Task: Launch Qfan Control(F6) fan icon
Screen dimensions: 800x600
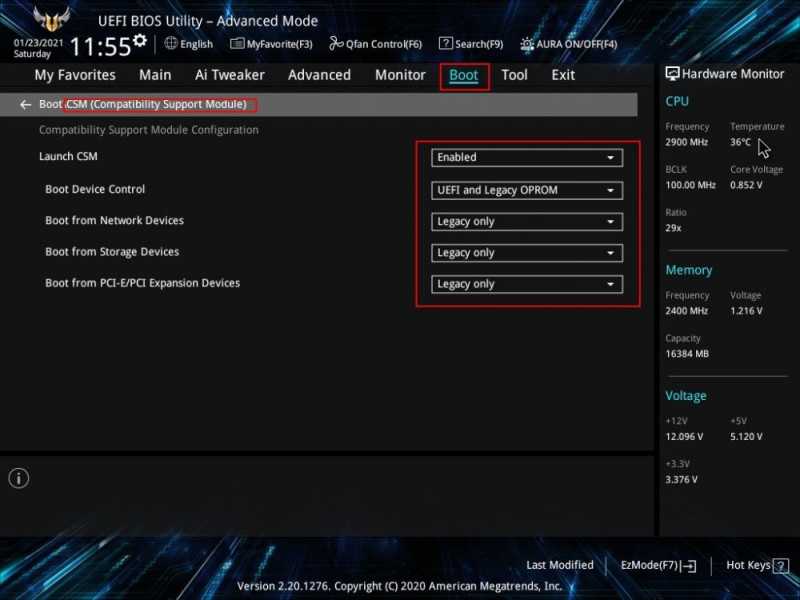Action: pyautogui.click(x=336, y=43)
